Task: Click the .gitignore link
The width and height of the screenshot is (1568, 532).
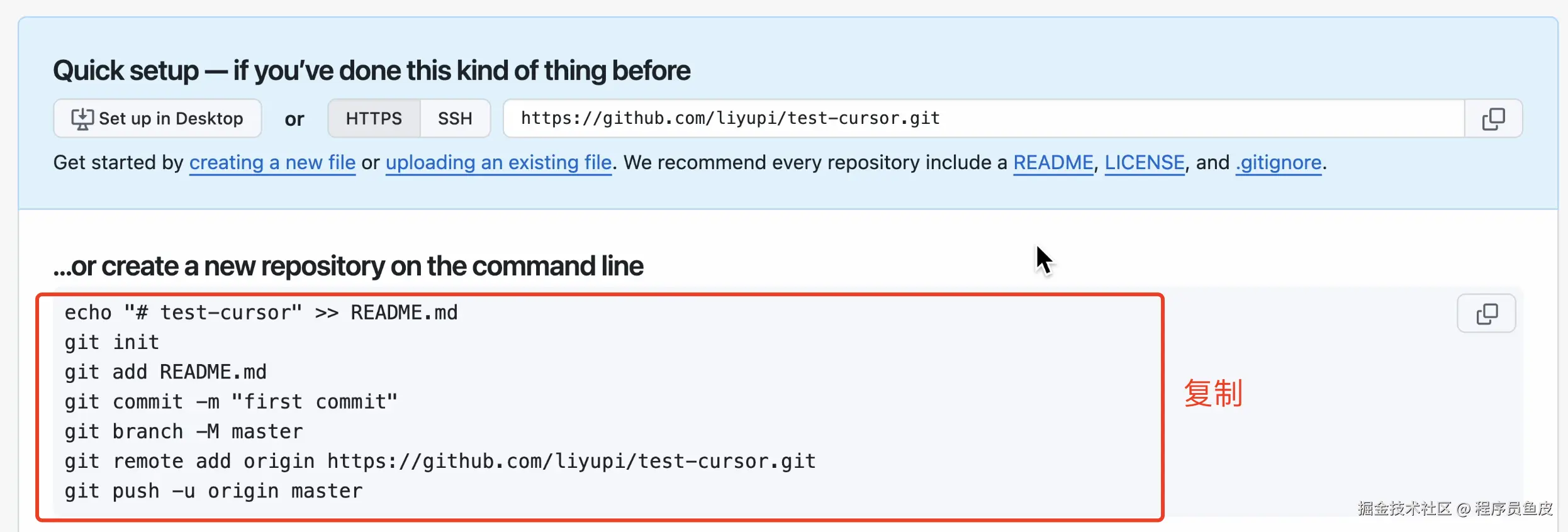Action: (x=1278, y=163)
